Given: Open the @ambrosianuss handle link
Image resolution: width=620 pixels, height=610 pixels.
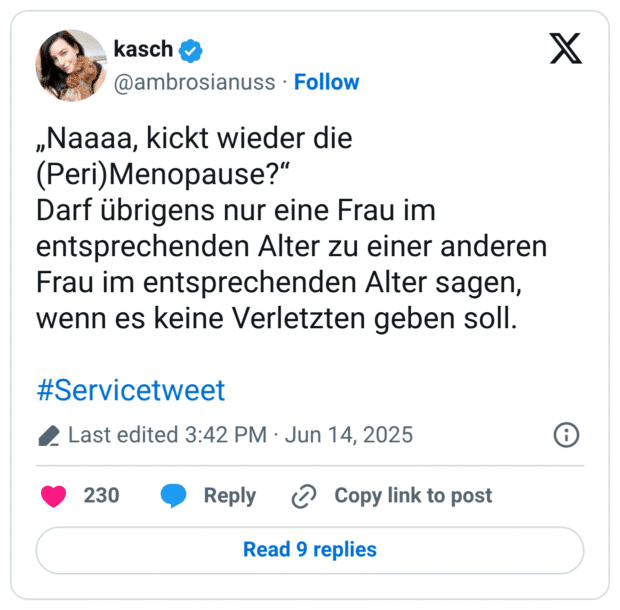Looking at the screenshot, I should click(x=195, y=82).
